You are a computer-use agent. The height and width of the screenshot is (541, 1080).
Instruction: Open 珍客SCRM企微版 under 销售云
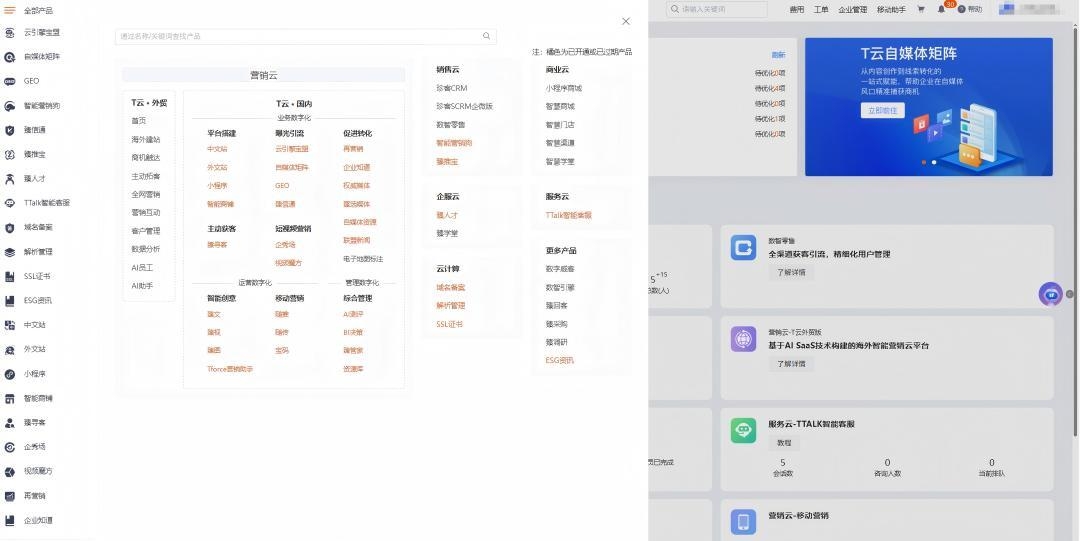pyautogui.click(x=465, y=106)
